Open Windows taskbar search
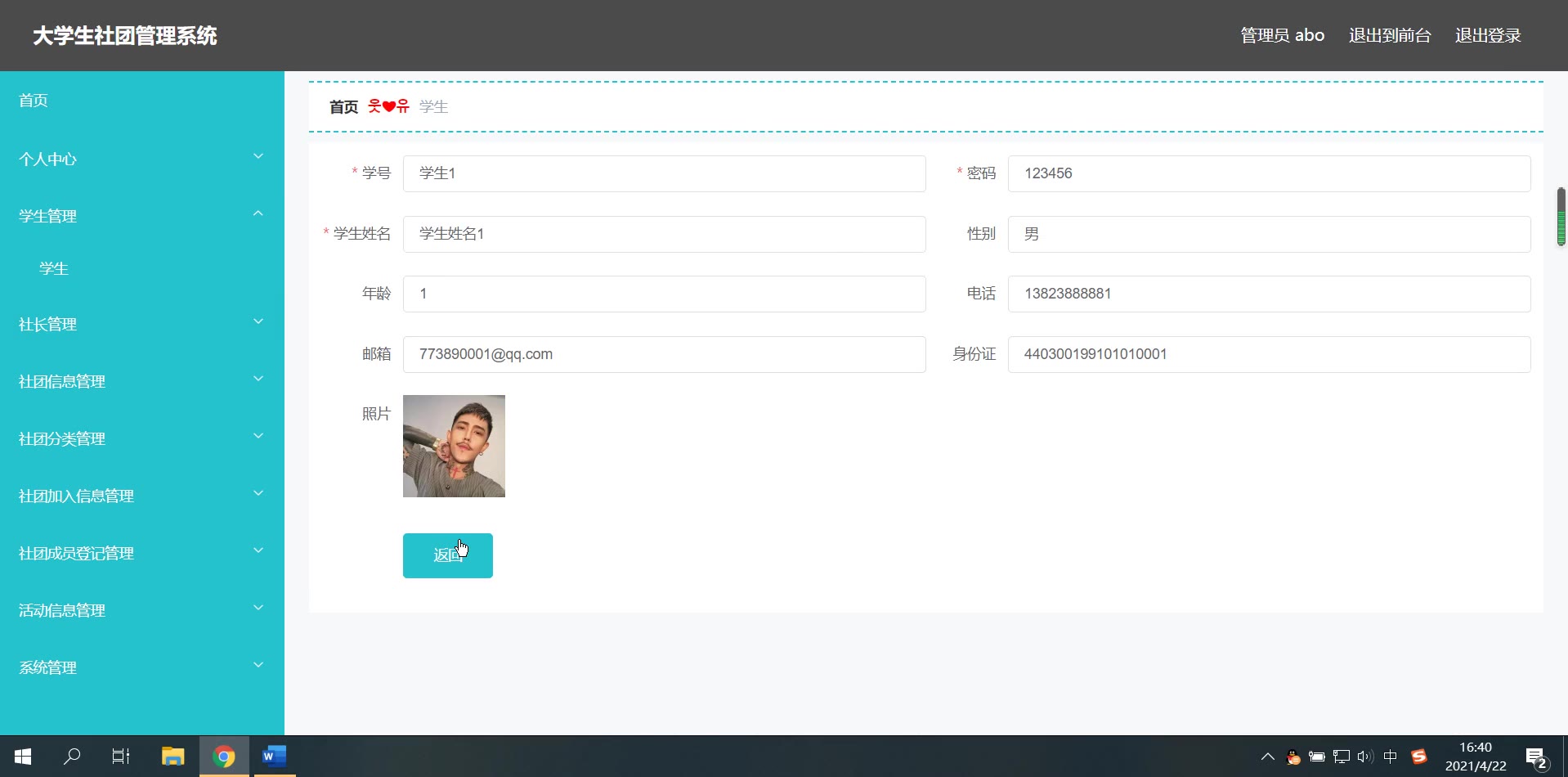This screenshot has height=777, width=1568. pyautogui.click(x=72, y=757)
